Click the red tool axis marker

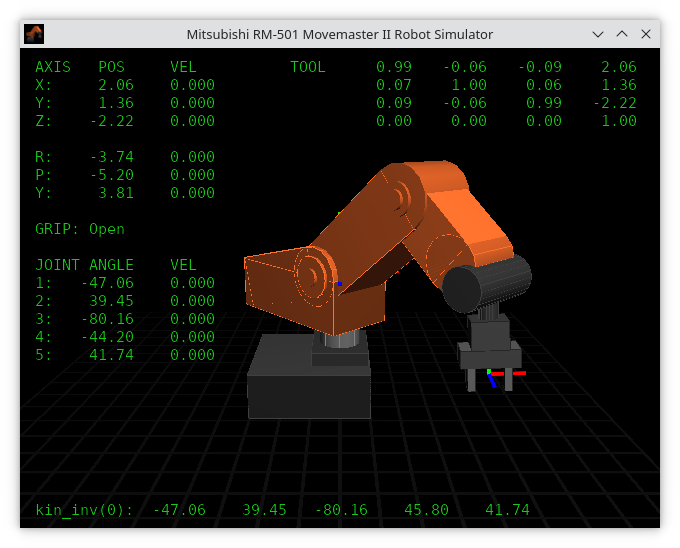point(509,373)
